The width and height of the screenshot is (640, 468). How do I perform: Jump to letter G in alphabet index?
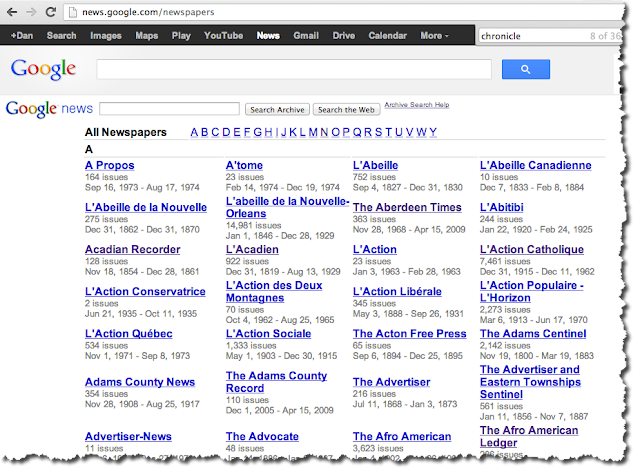(x=257, y=132)
